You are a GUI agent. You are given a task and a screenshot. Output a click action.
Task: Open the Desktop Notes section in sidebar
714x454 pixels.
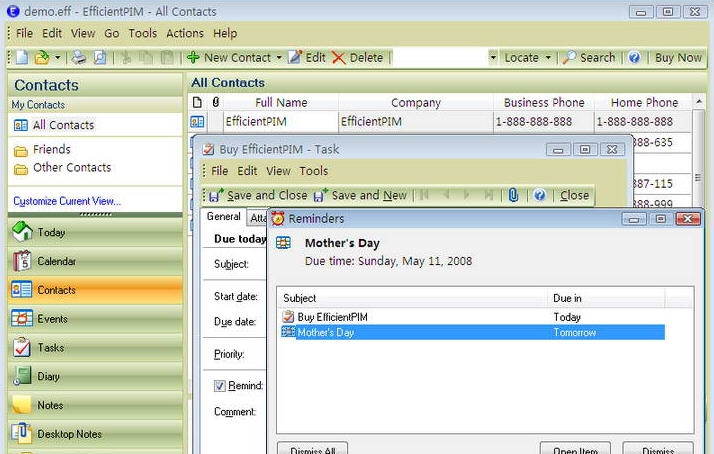click(x=95, y=434)
